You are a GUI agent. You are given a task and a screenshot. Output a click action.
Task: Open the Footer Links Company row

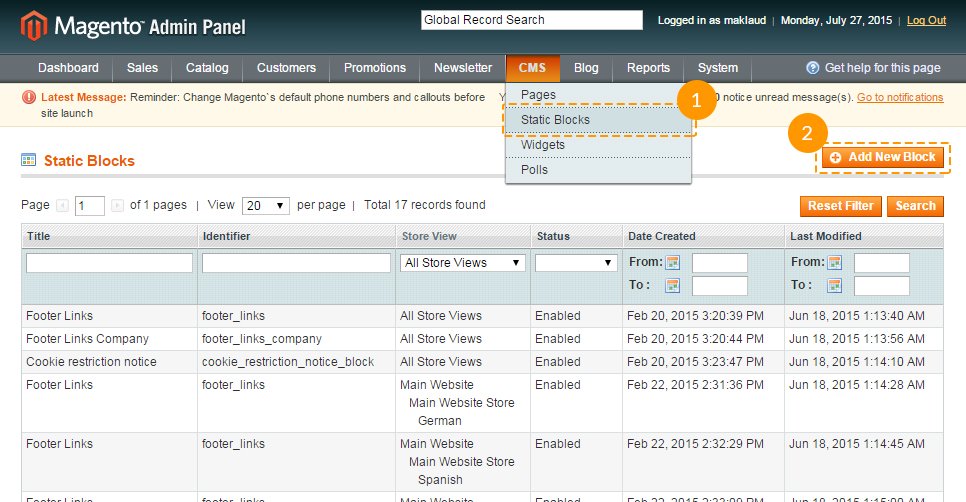coord(482,339)
